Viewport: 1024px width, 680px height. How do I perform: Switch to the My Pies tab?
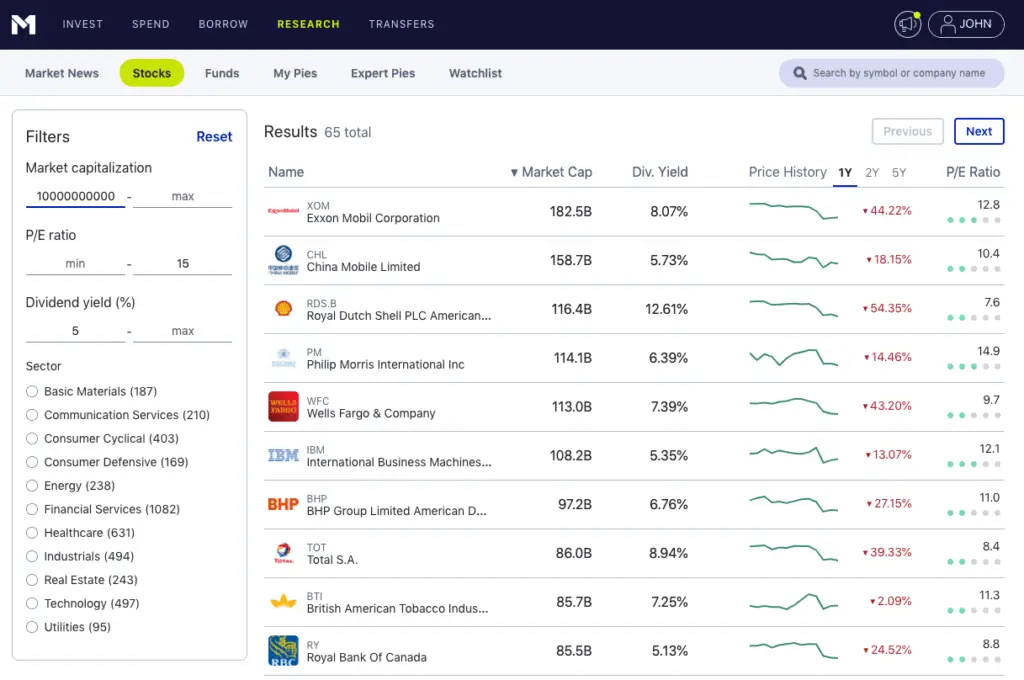(295, 73)
